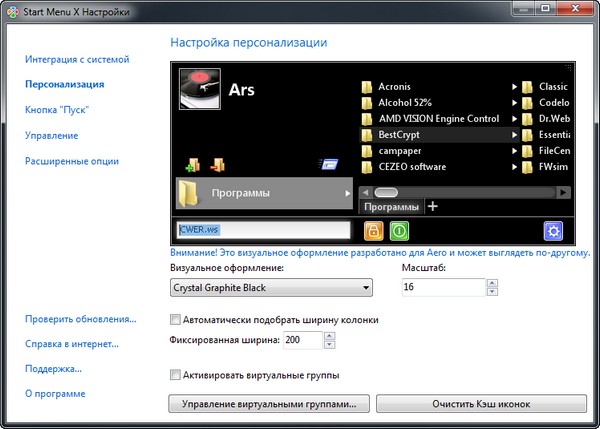The width and height of the screenshot is (600, 429).
Task: Click the orange remove-folder icon
Action: [x=217, y=165]
